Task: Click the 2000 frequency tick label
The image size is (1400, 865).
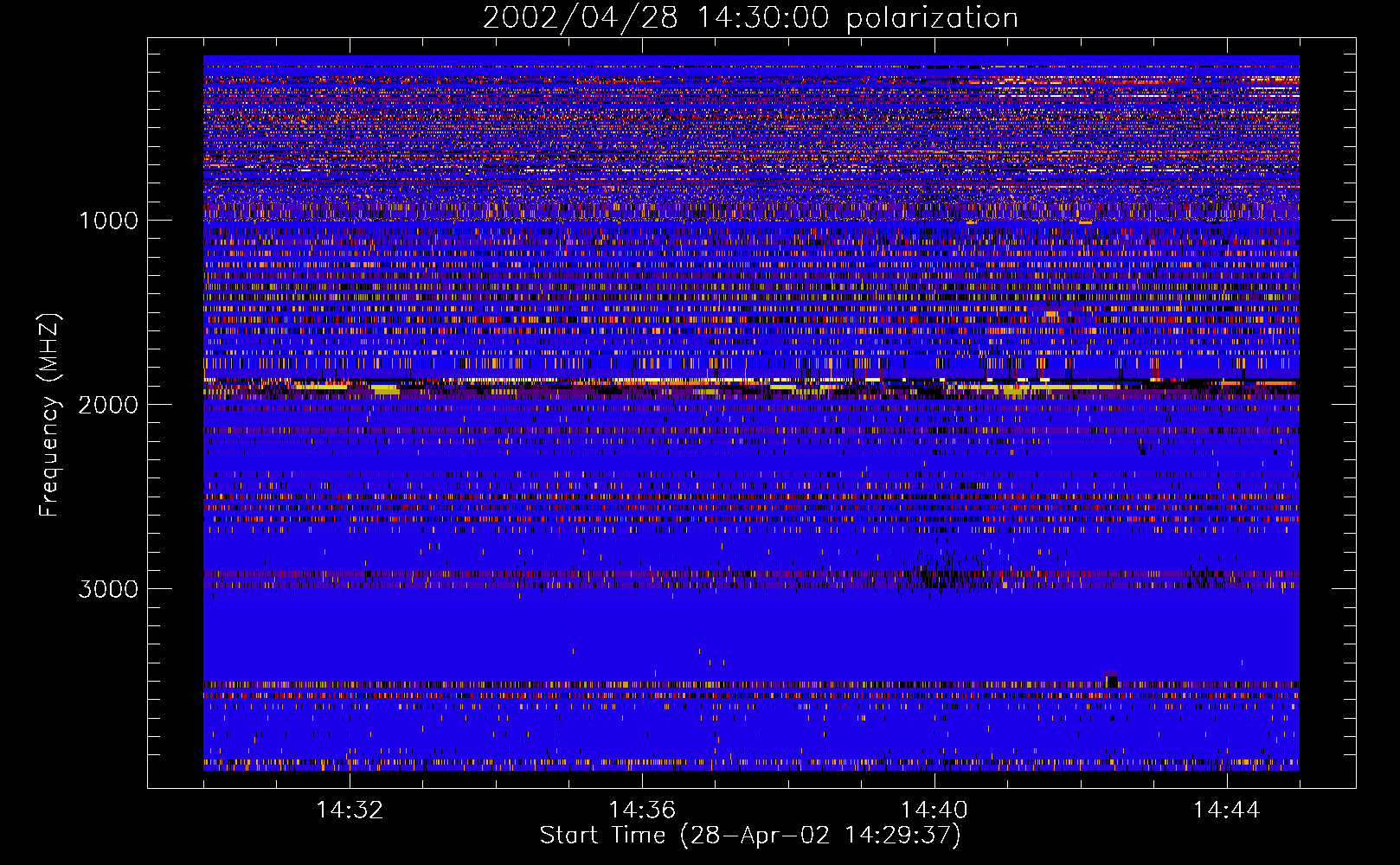Action: coord(108,405)
